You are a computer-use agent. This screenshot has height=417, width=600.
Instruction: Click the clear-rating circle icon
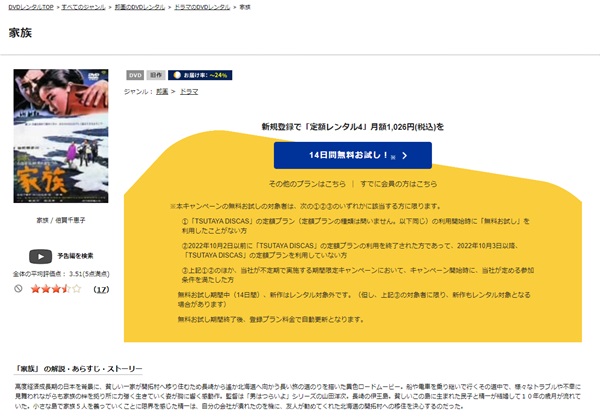tap(18, 289)
